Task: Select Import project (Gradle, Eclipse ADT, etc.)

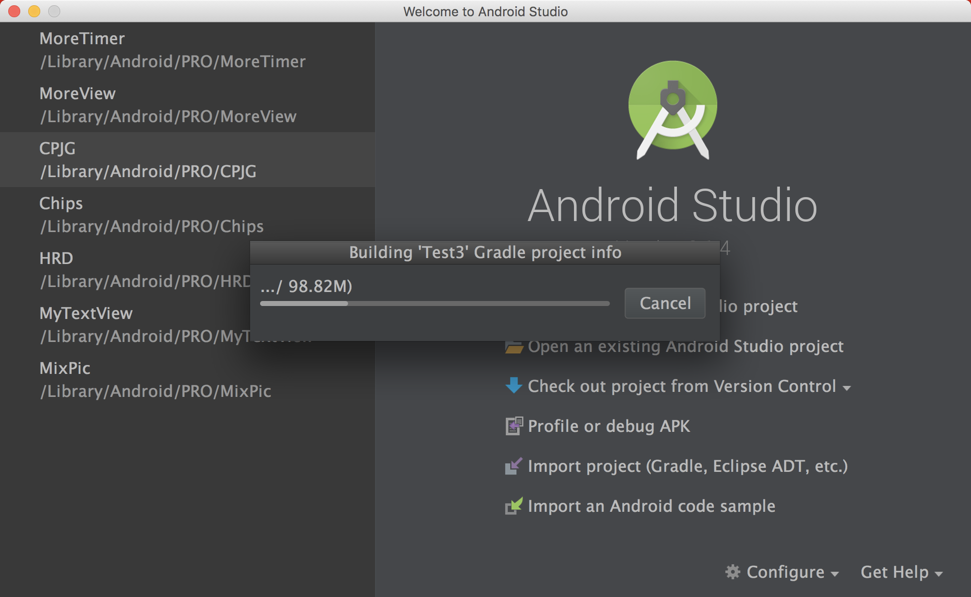Action: [x=687, y=466]
